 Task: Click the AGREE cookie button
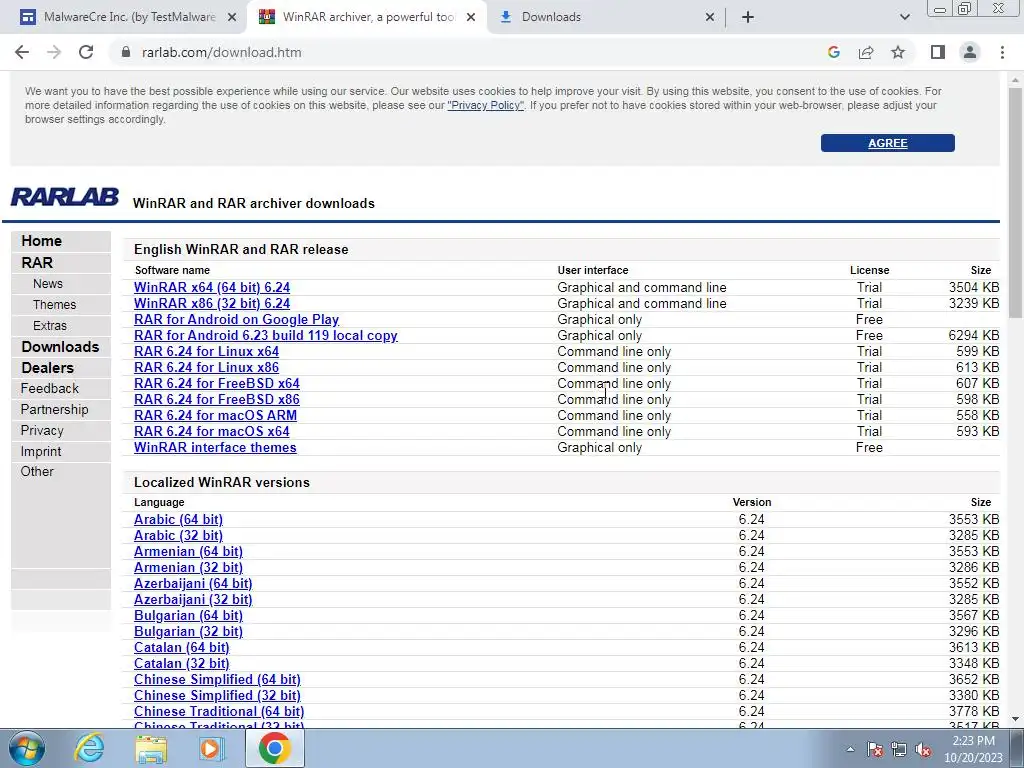(x=888, y=143)
